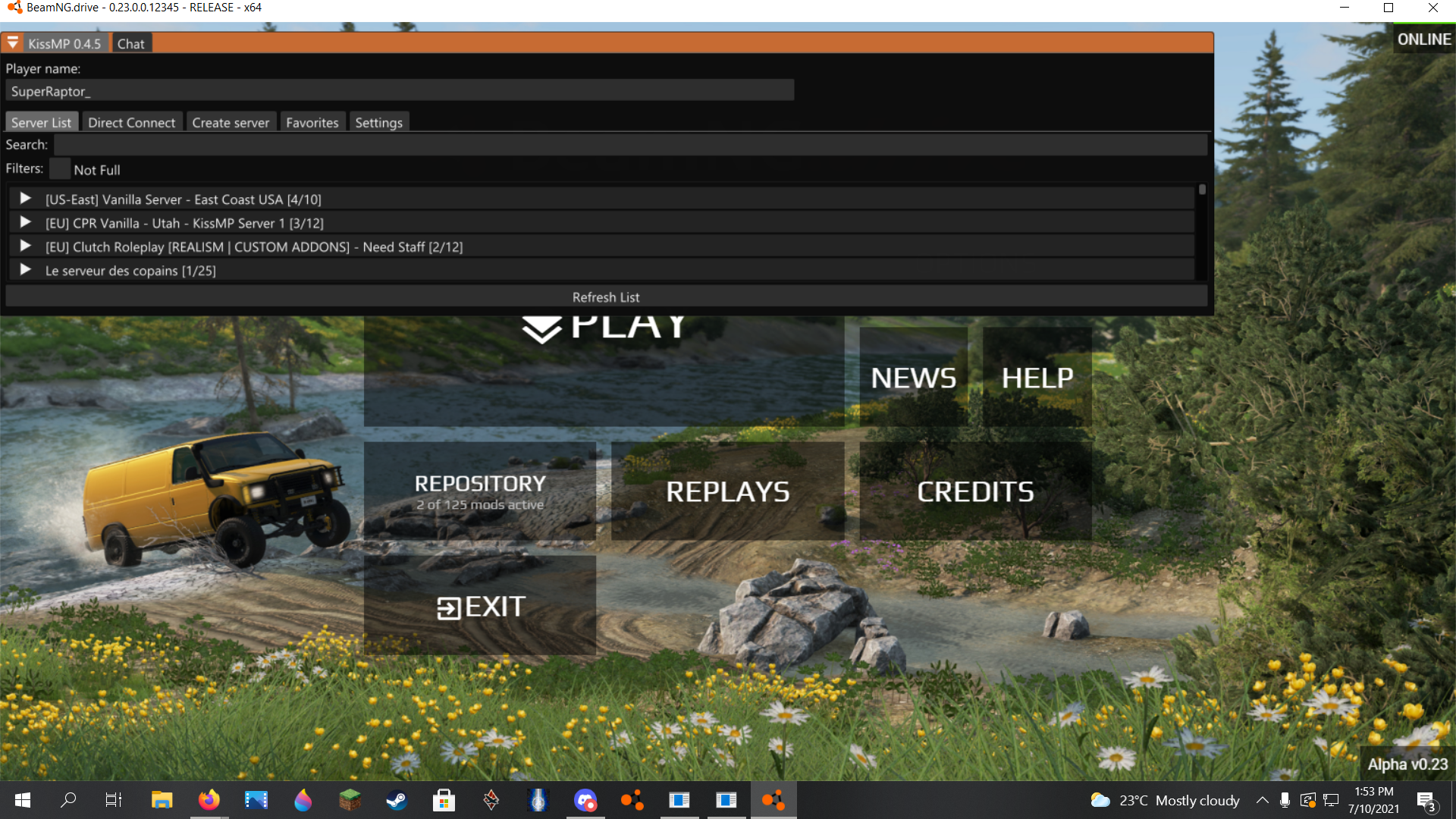Open the colorful droplet app in taskbar
Screen dimensions: 1456x819
(x=303, y=800)
